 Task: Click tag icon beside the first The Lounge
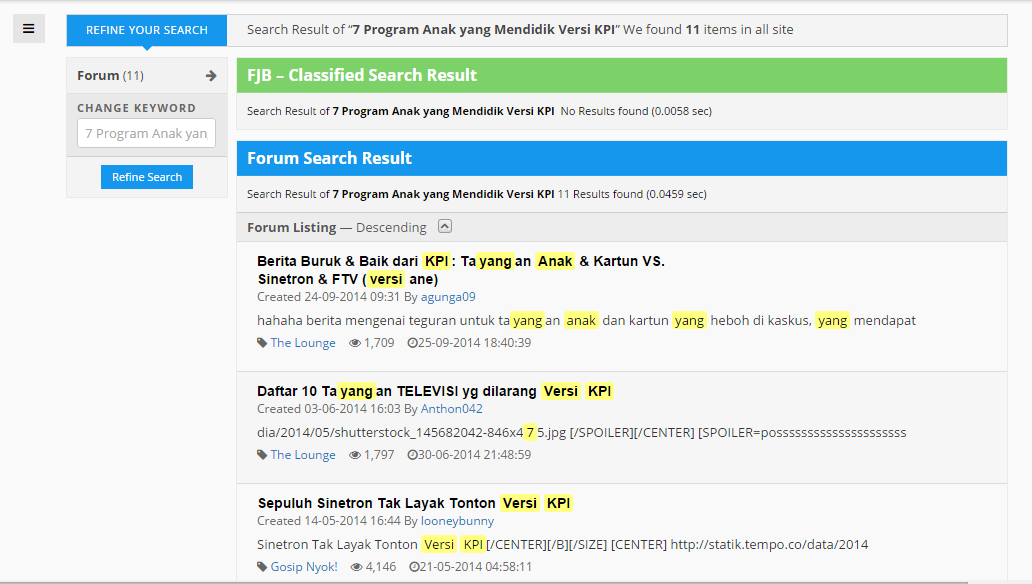point(262,343)
